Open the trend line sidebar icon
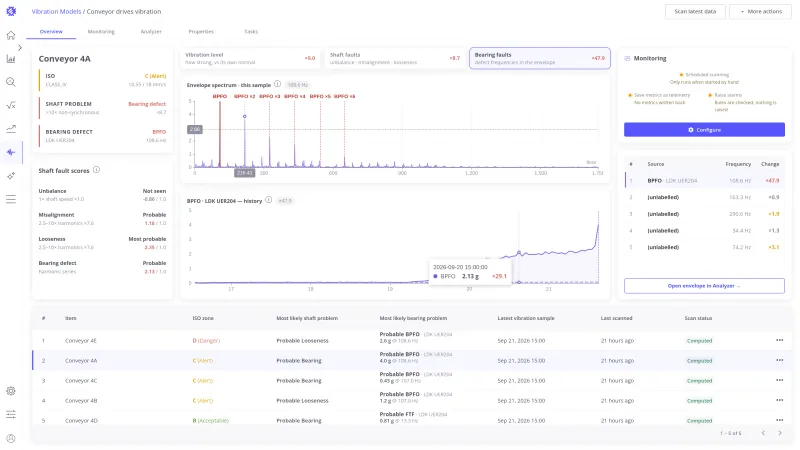This screenshot has height=450, width=800. tap(11, 129)
